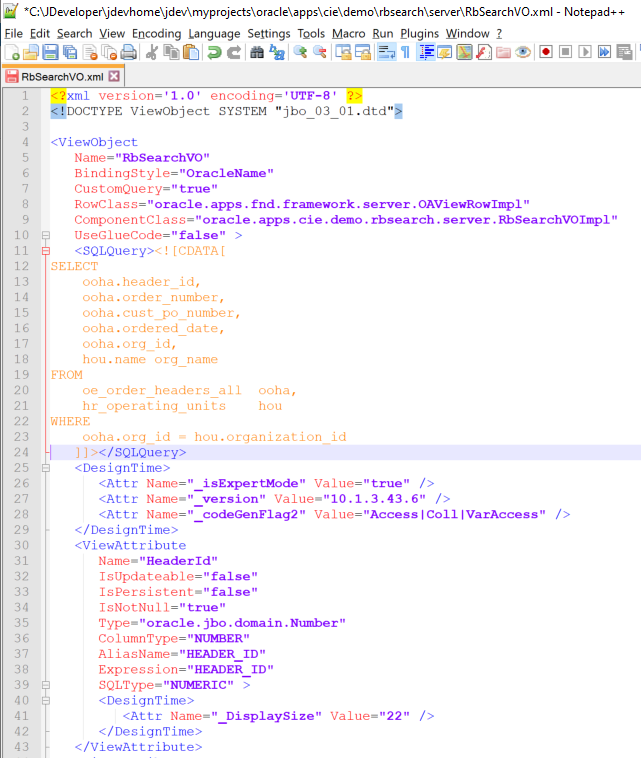Toggle the indent guide display

tap(426, 52)
